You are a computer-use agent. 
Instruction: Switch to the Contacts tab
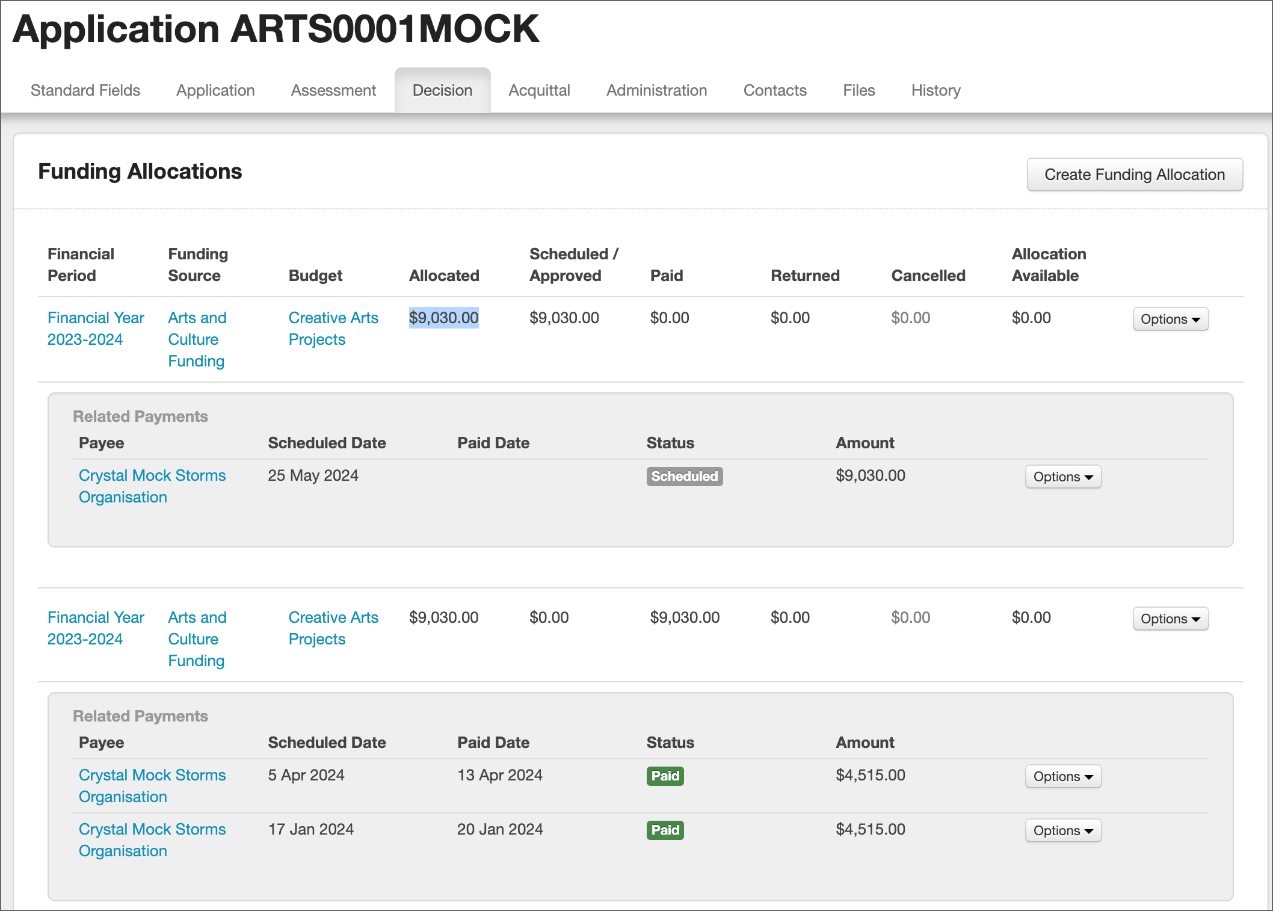point(774,90)
